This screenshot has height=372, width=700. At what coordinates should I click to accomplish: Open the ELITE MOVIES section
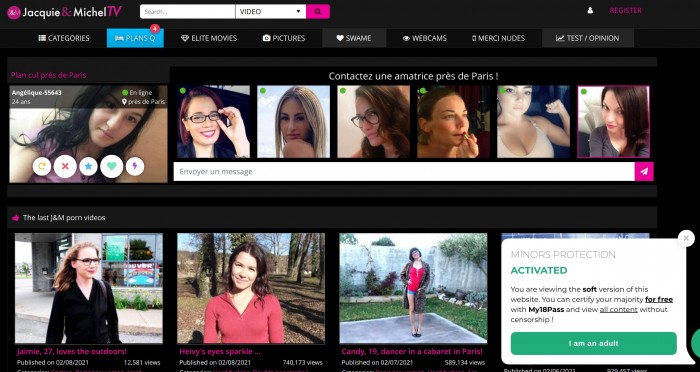pyautogui.click(x=209, y=38)
